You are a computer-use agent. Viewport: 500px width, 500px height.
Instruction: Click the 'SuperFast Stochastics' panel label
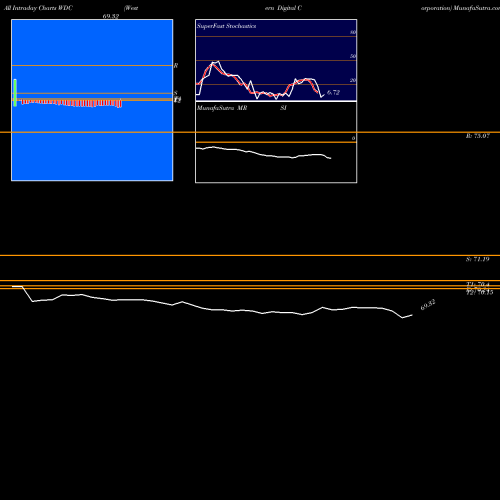click(226, 26)
